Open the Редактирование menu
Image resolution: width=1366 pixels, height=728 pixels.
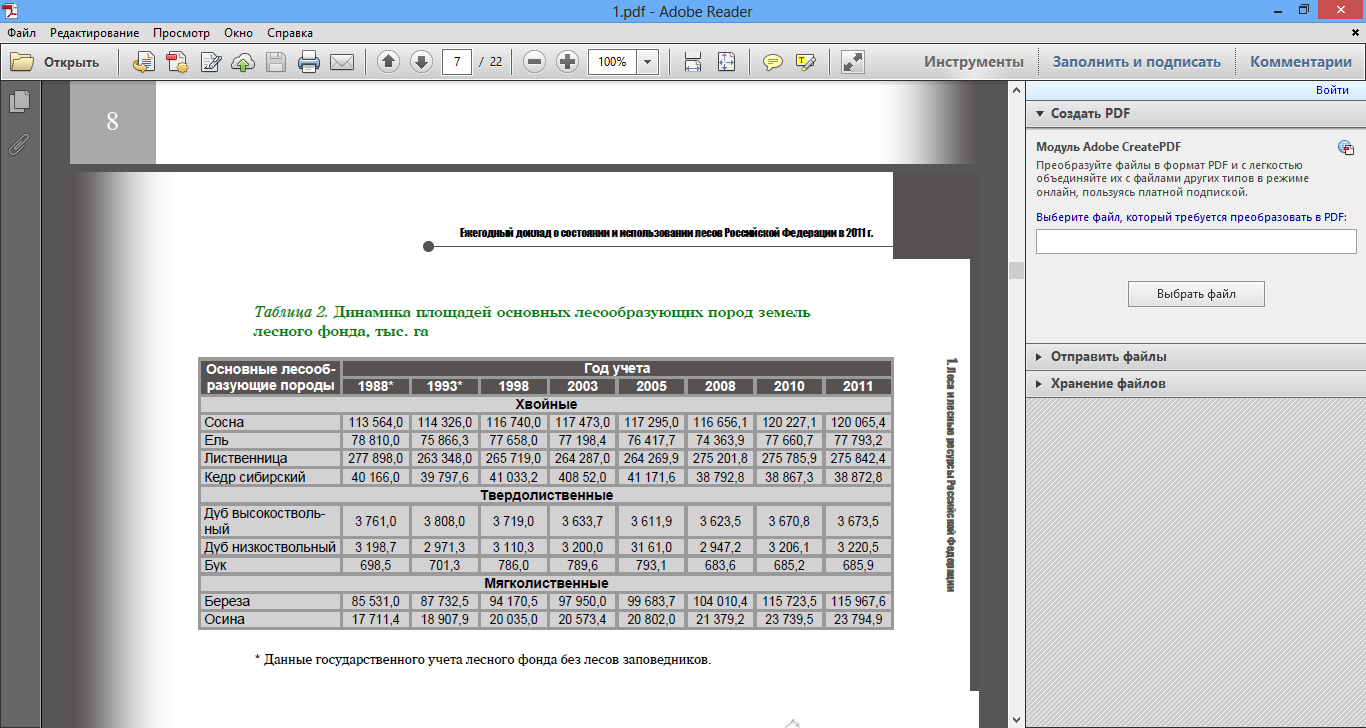(x=95, y=33)
